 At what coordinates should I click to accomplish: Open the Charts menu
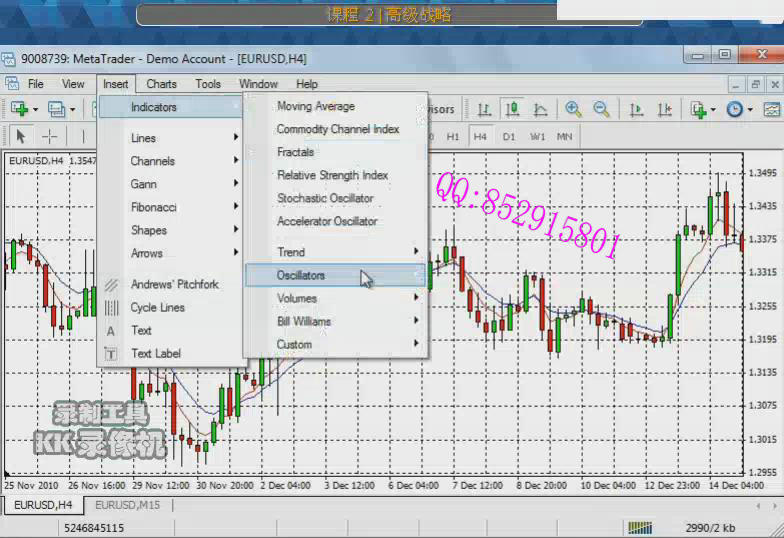pyautogui.click(x=161, y=84)
